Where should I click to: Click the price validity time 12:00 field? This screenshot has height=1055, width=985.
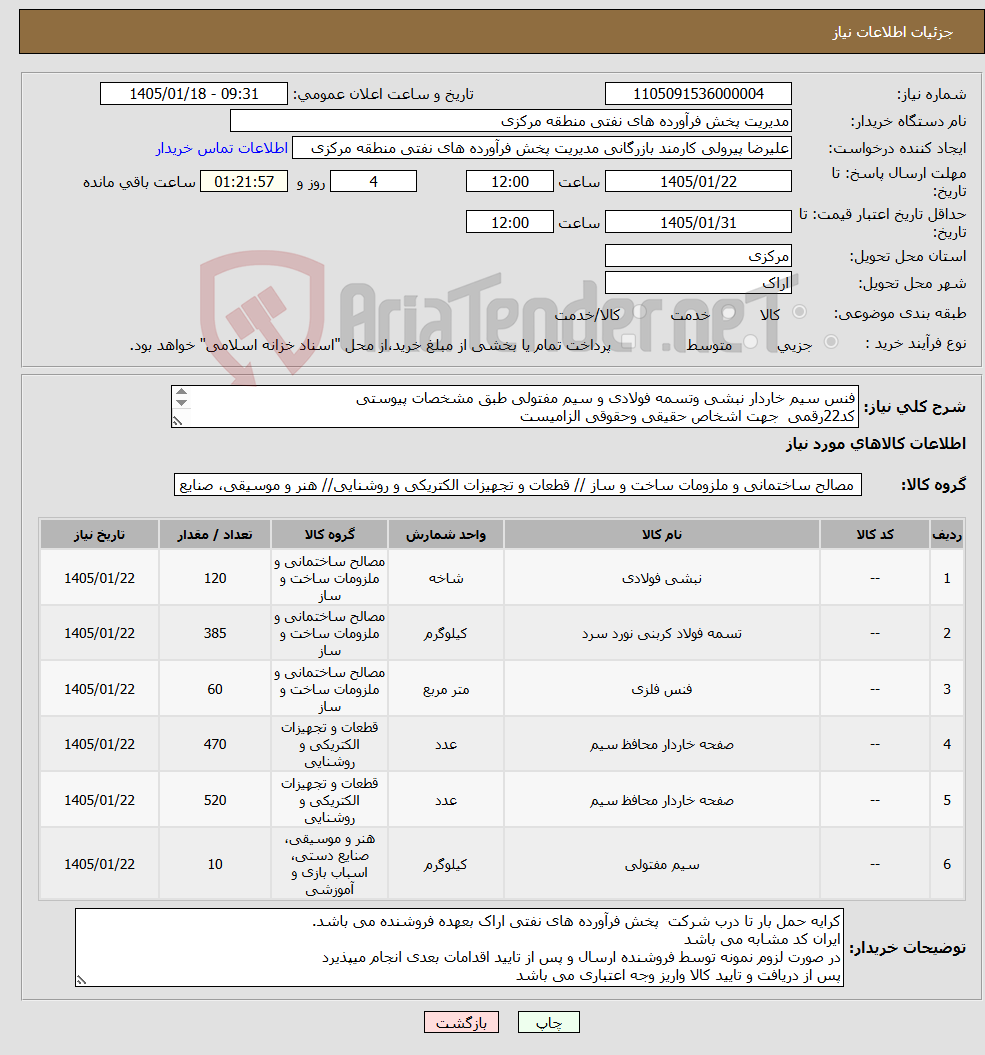pos(509,222)
